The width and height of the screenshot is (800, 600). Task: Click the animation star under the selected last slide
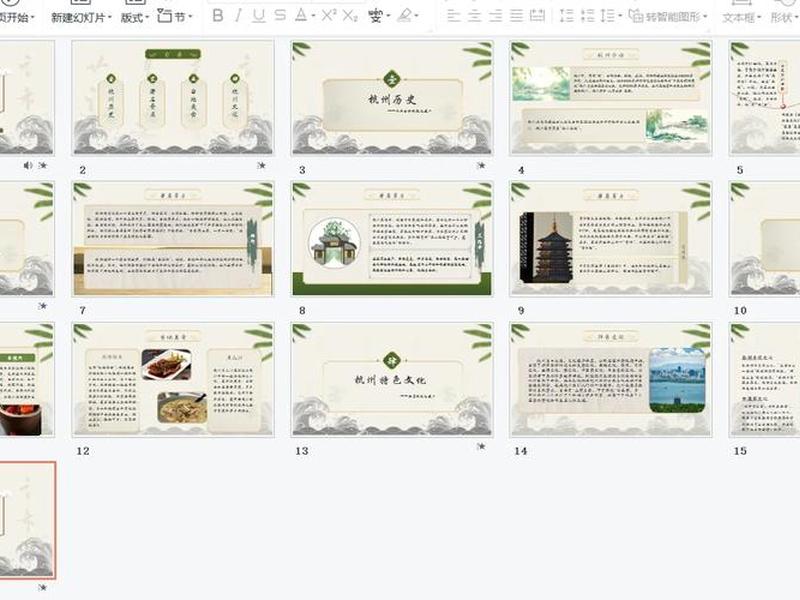(43, 587)
